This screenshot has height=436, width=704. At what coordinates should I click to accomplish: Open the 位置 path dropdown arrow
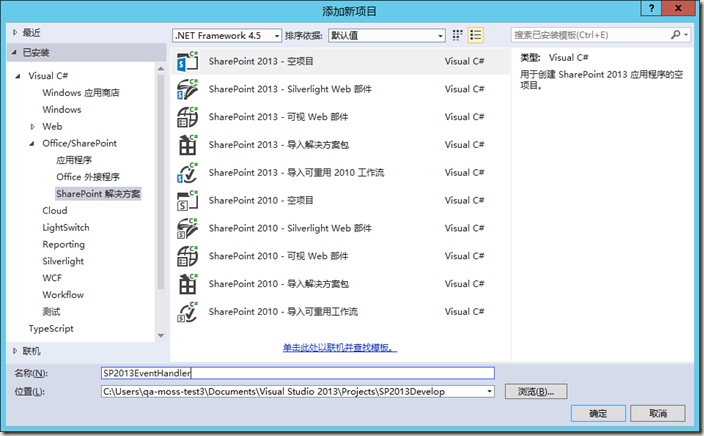pyautogui.click(x=489, y=392)
